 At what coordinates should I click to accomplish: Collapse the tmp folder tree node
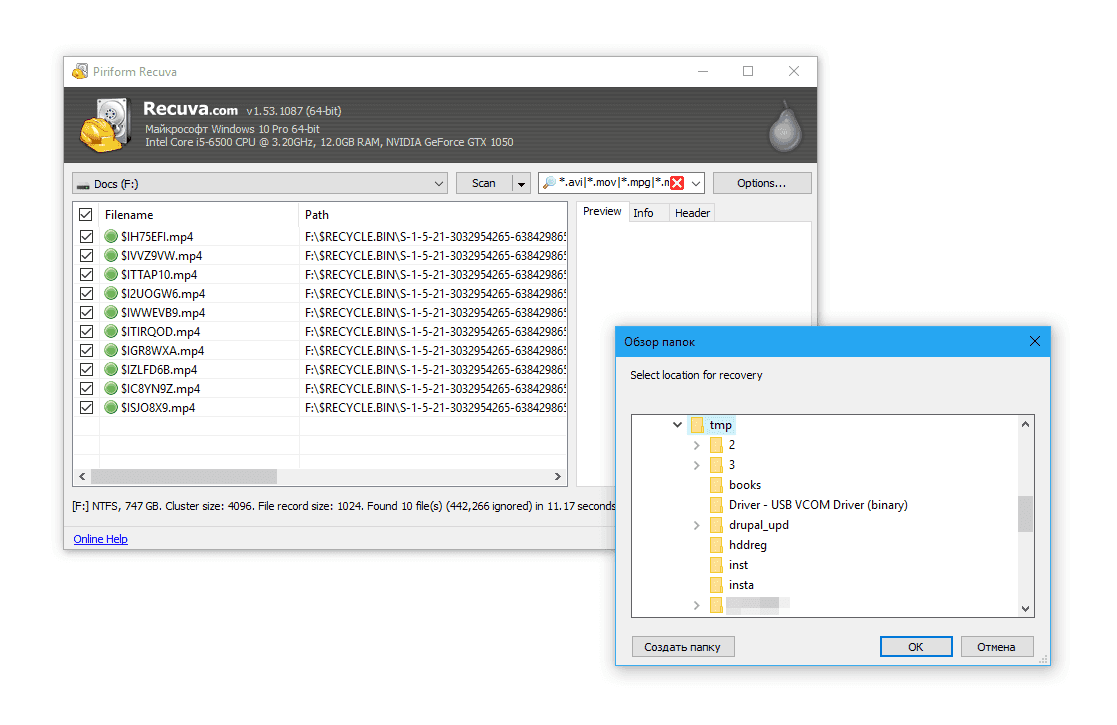(x=677, y=425)
